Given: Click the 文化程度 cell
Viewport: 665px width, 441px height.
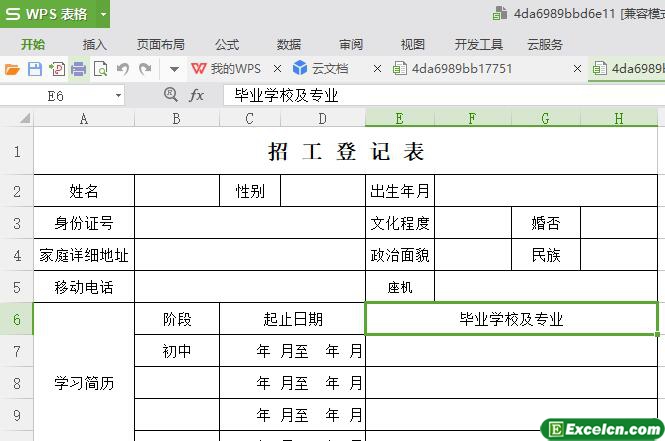Looking at the screenshot, I should 400,223.
